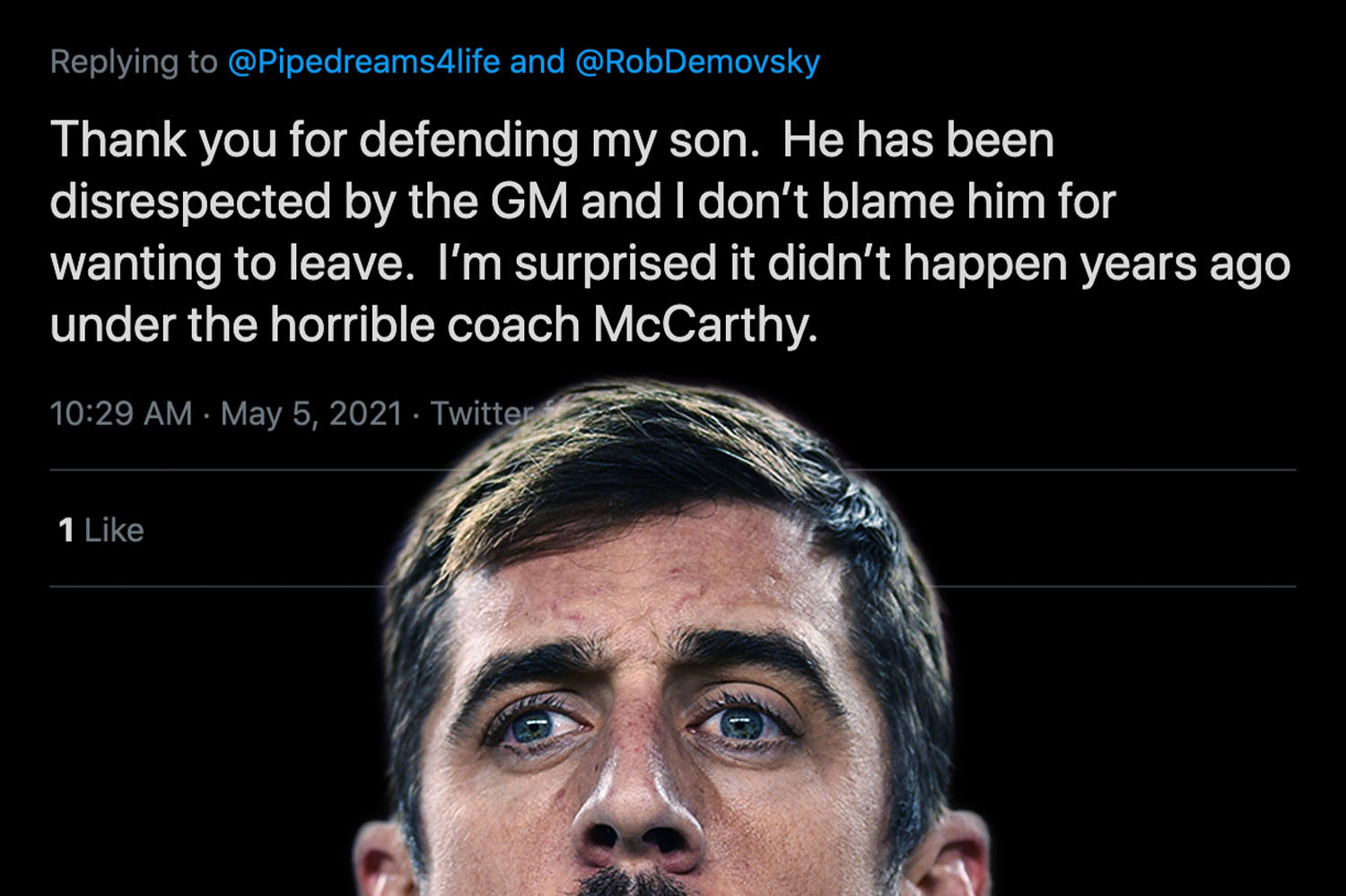The image size is (1346, 896).
Task: Click the '10:29 AM' tweet time
Action: click(121, 413)
